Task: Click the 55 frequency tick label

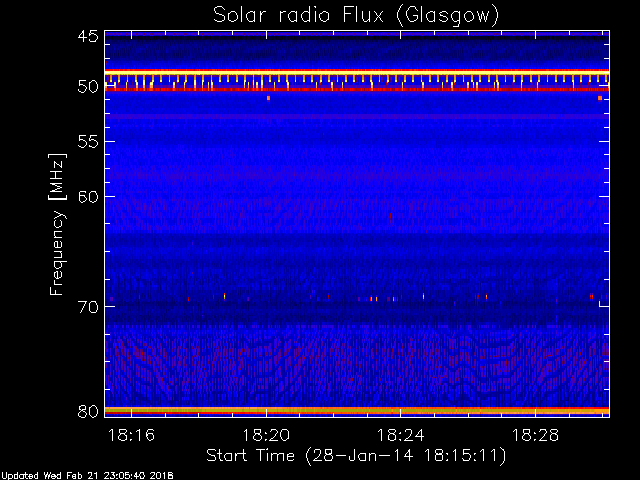Action: (88, 142)
